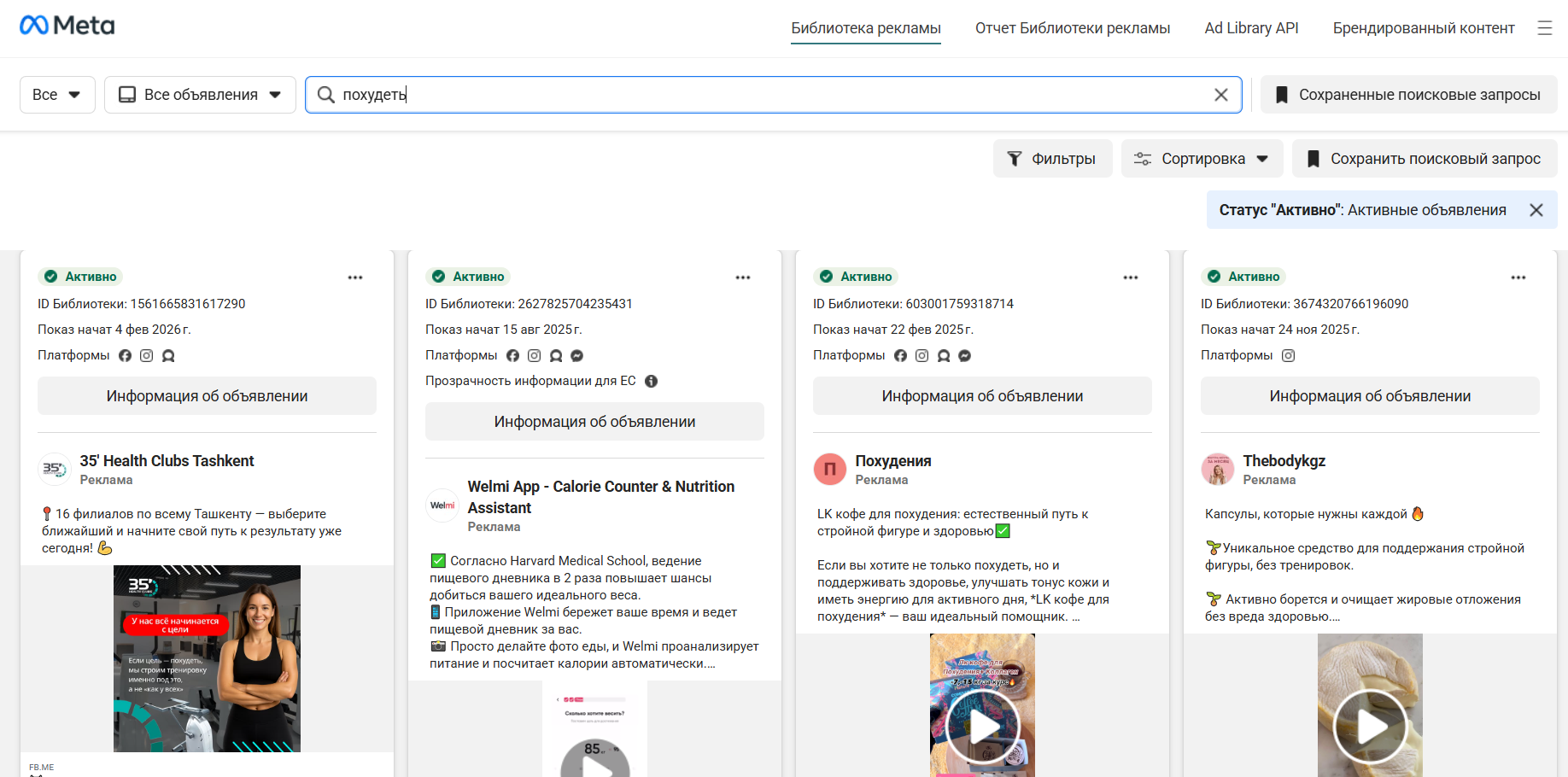Open three-dot menu on 35' Health Clubs ad

coord(355,277)
